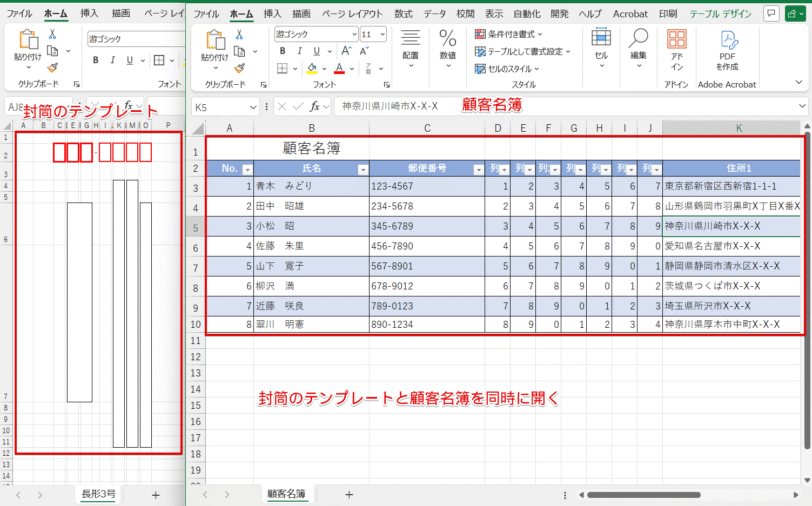Open the 数値 number format group
This screenshot has height=506, width=812.
pyautogui.click(x=447, y=48)
